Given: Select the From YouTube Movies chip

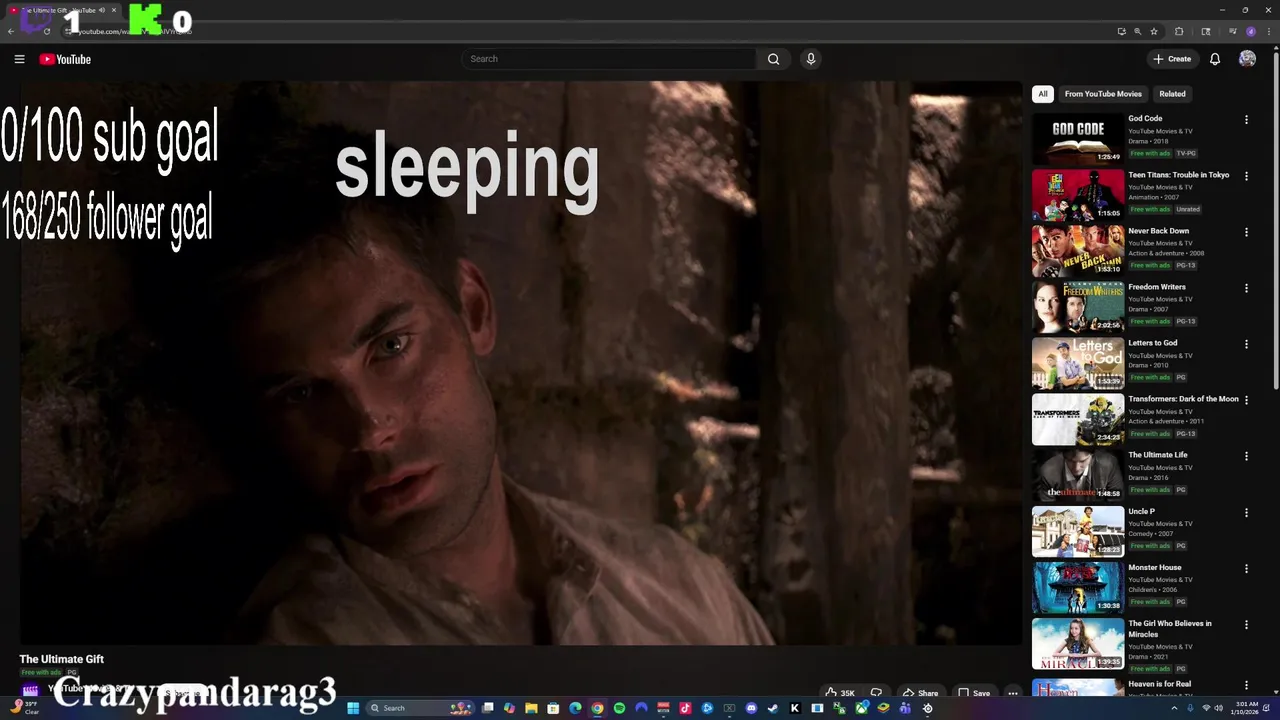Looking at the screenshot, I should (x=1103, y=94).
